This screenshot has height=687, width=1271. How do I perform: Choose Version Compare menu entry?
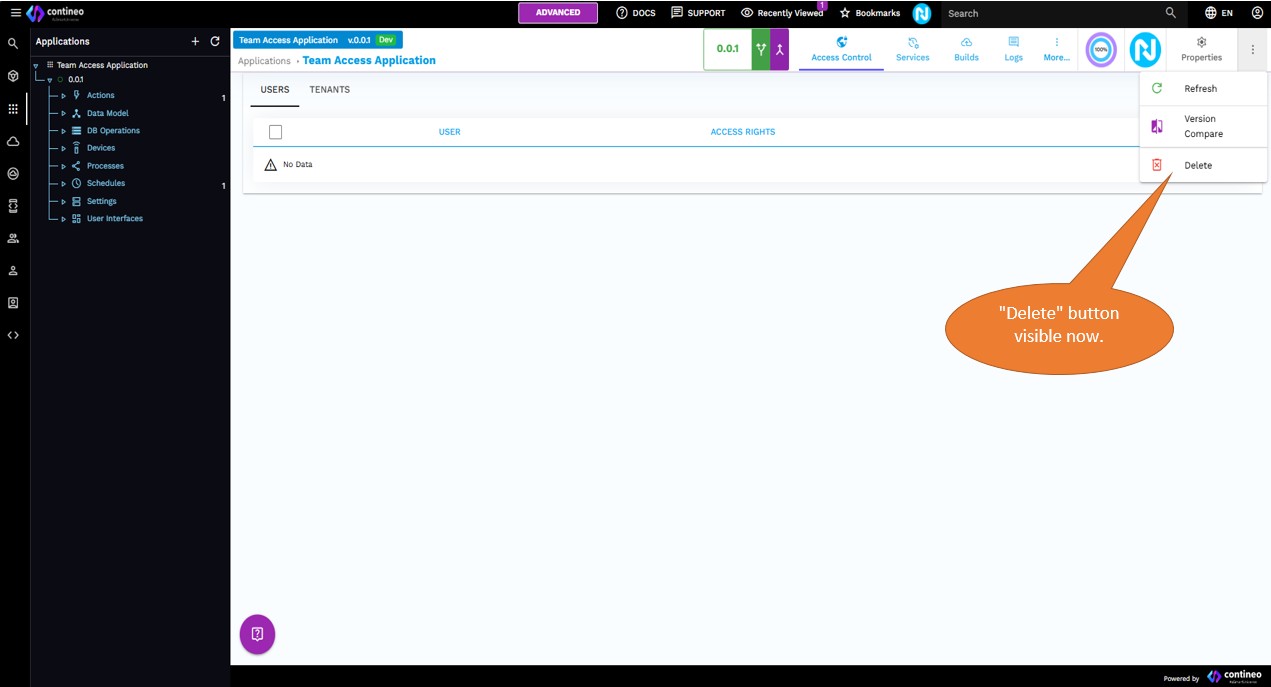coord(1202,126)
